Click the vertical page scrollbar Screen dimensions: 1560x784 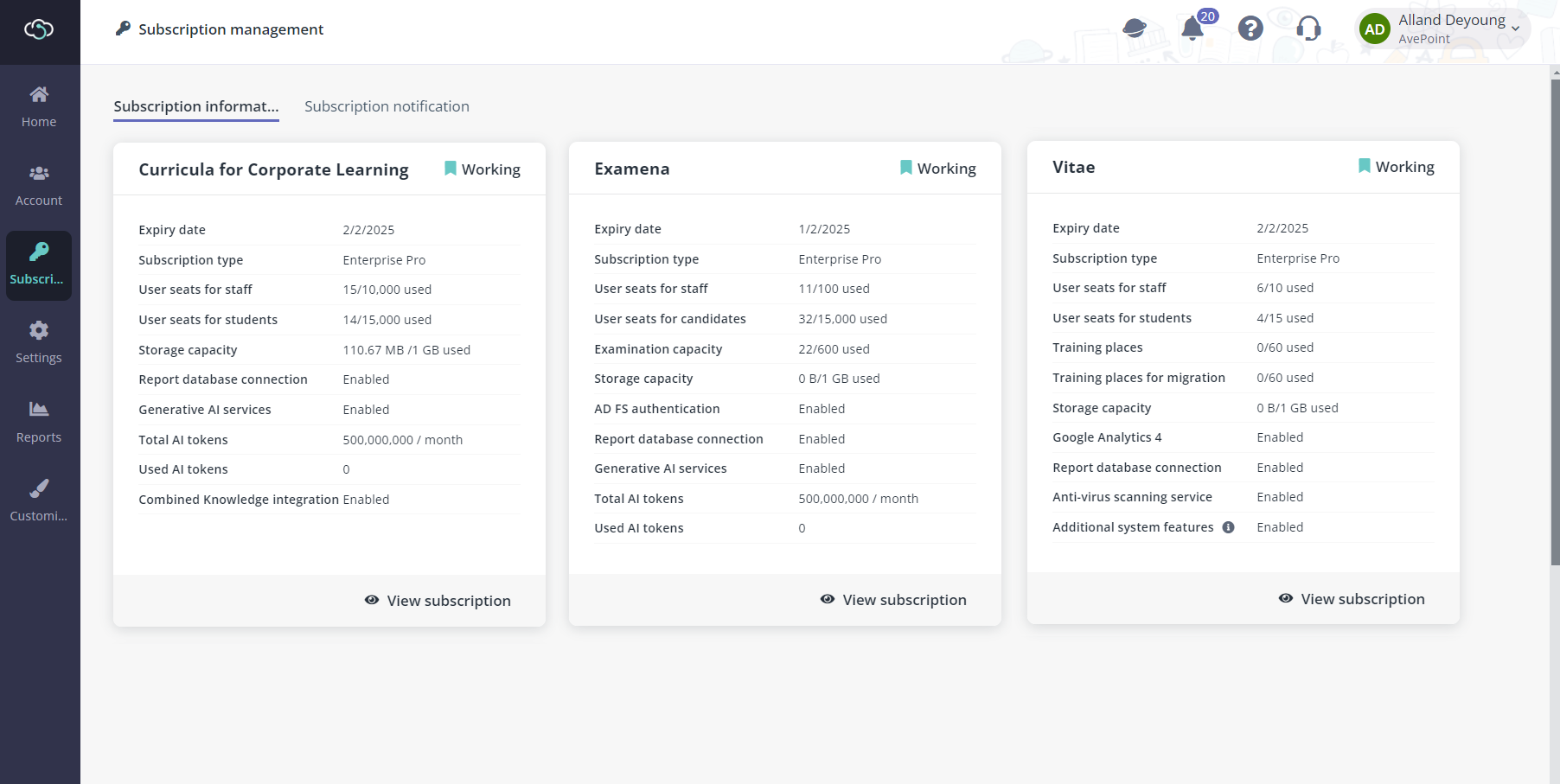point(1555,322)
